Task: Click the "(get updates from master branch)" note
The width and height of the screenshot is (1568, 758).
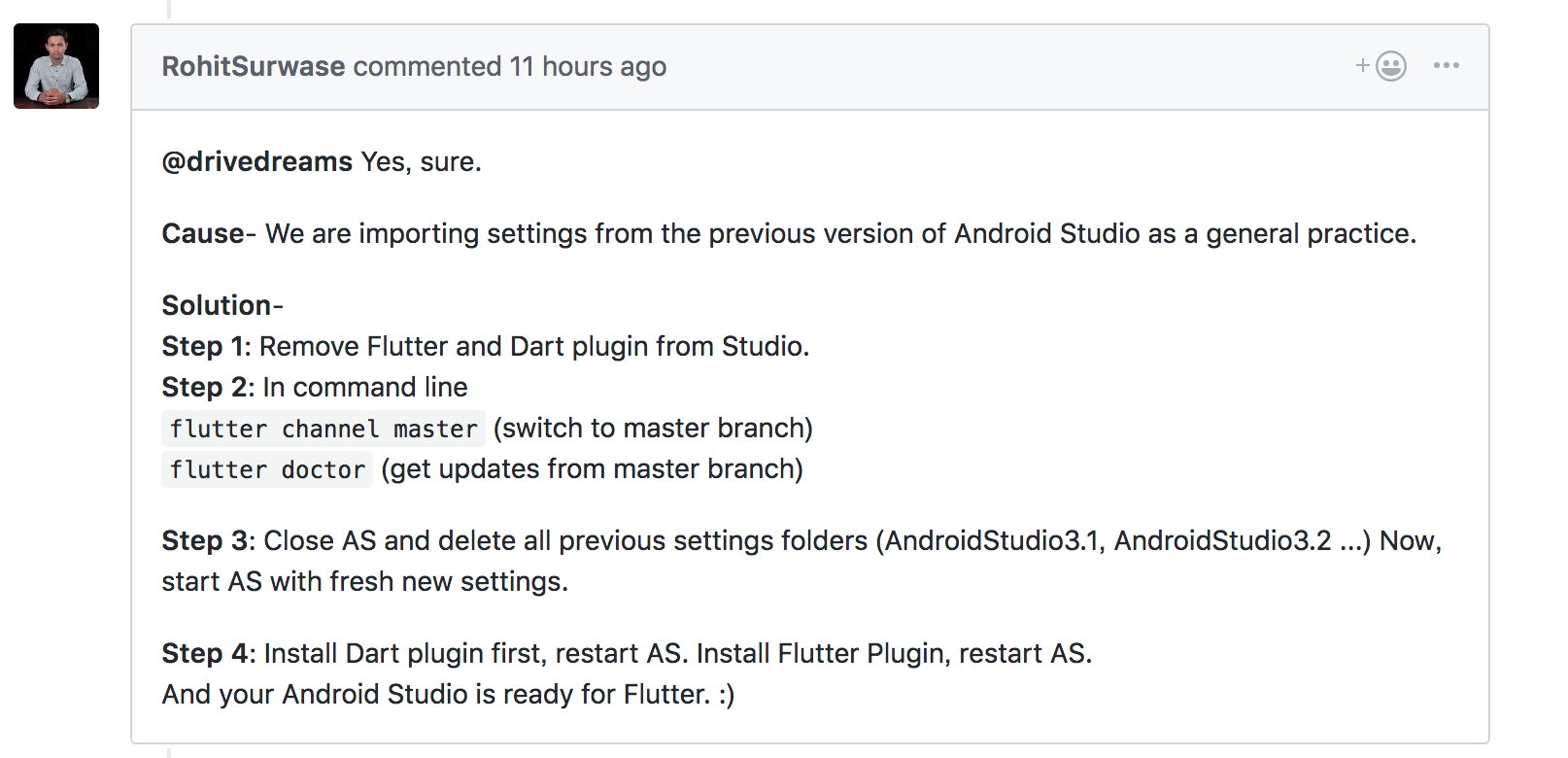Action: (592, 469)
